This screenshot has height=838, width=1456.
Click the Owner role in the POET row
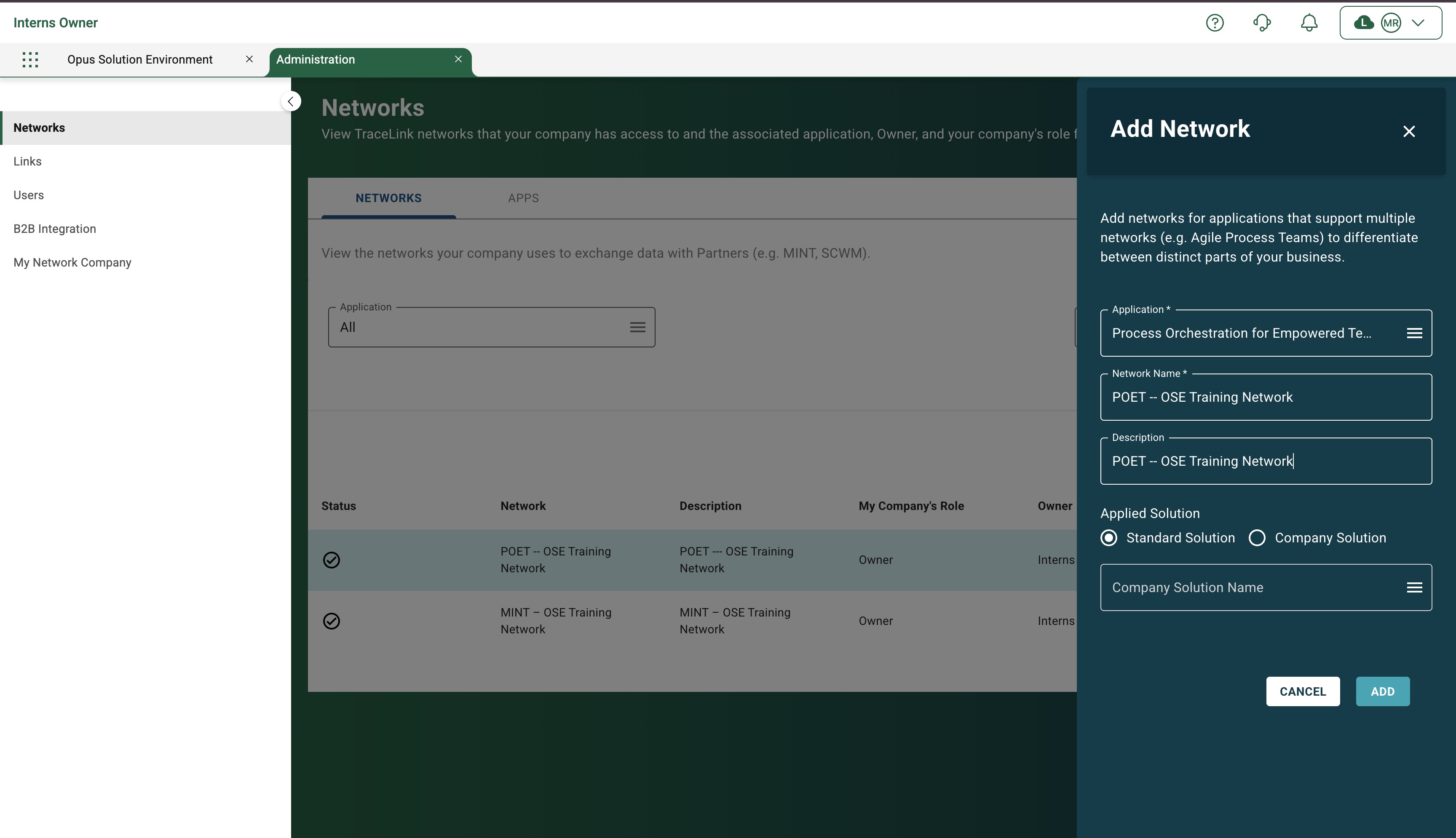click(x=876, y=560)
